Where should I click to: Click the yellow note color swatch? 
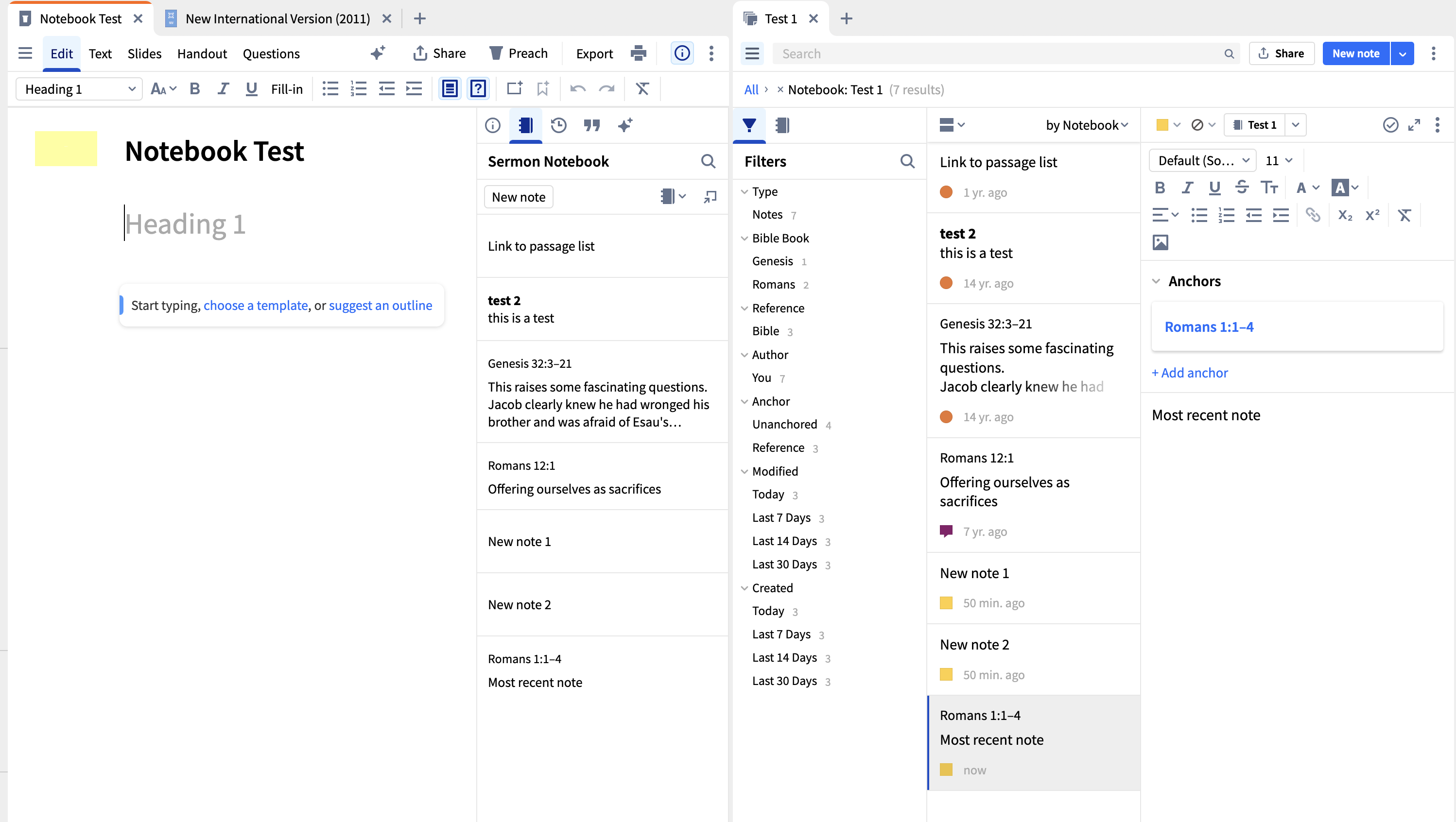click(x=1161, y=125)
